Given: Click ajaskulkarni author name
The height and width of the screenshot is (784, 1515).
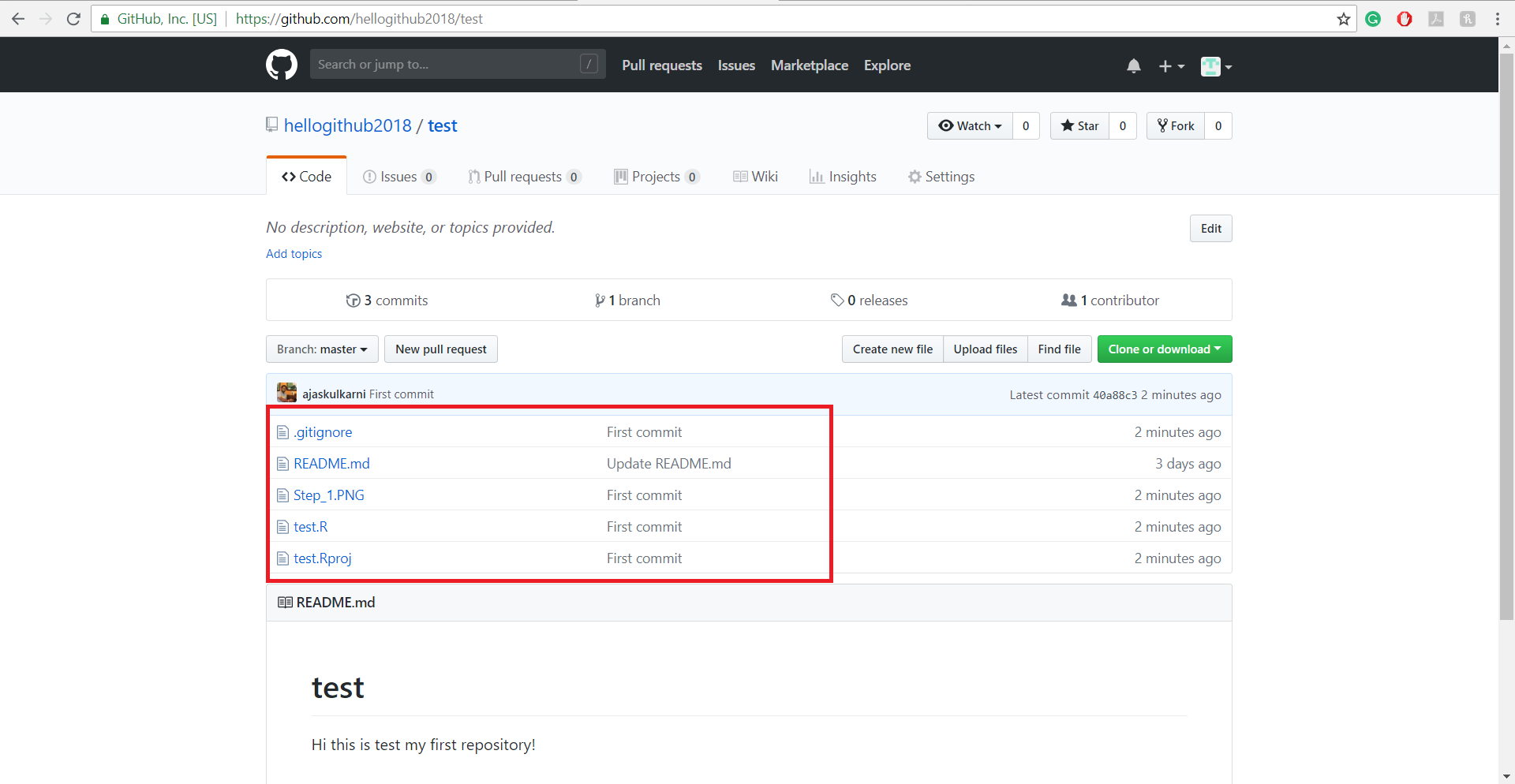Looking at the screenshot, I should click(x=334, y=394).
